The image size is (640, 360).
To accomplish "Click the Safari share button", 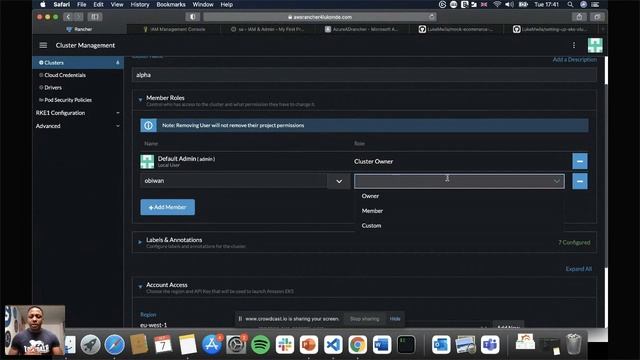I will pyautogui.click(x=579, y=17).
